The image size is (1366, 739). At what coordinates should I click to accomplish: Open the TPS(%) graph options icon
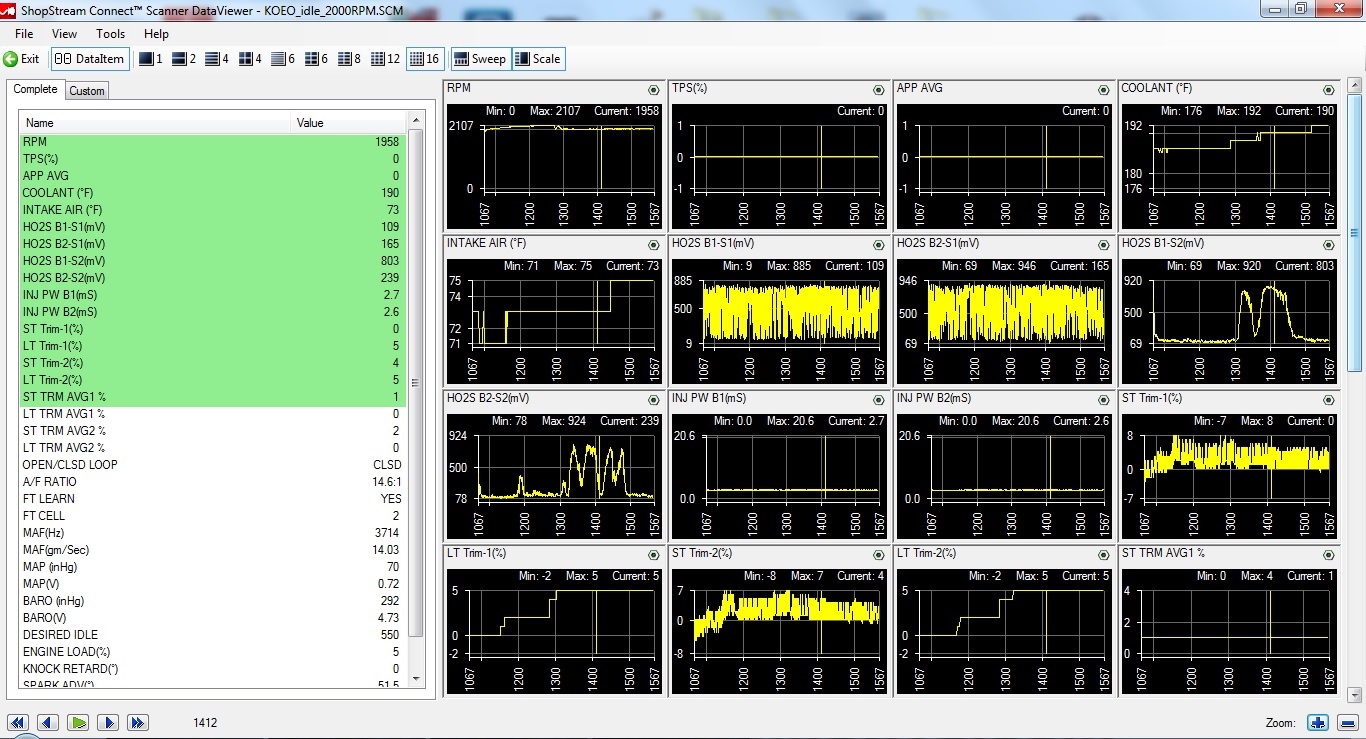879,90
